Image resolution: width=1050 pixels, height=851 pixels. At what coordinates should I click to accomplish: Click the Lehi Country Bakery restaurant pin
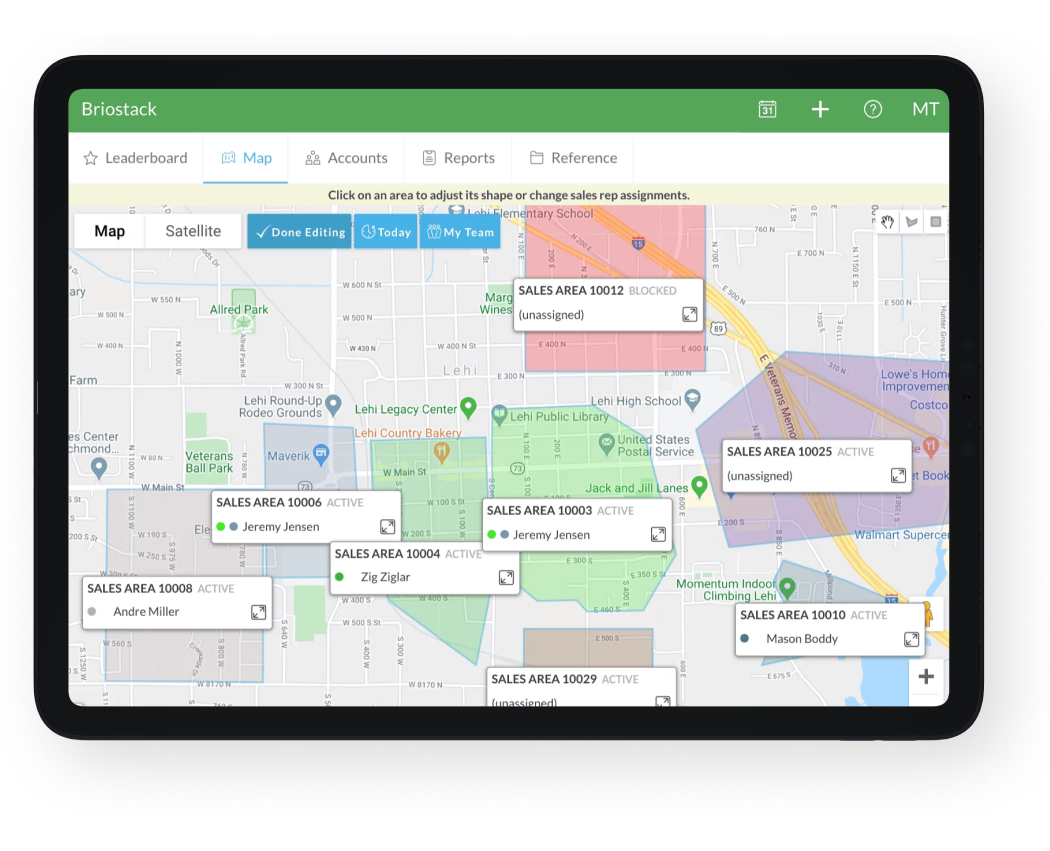pos(441,453)
